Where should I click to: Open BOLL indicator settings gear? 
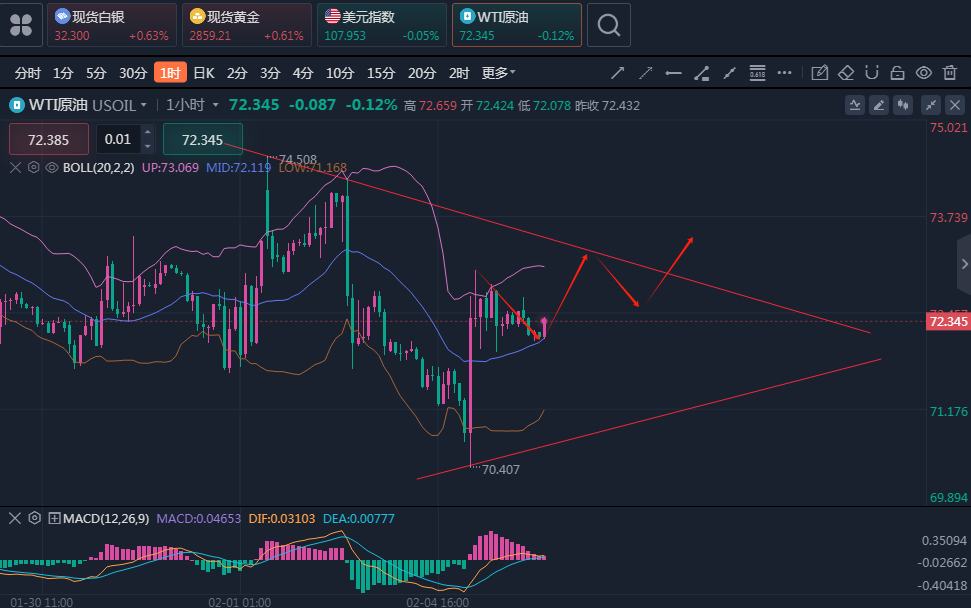34,168
